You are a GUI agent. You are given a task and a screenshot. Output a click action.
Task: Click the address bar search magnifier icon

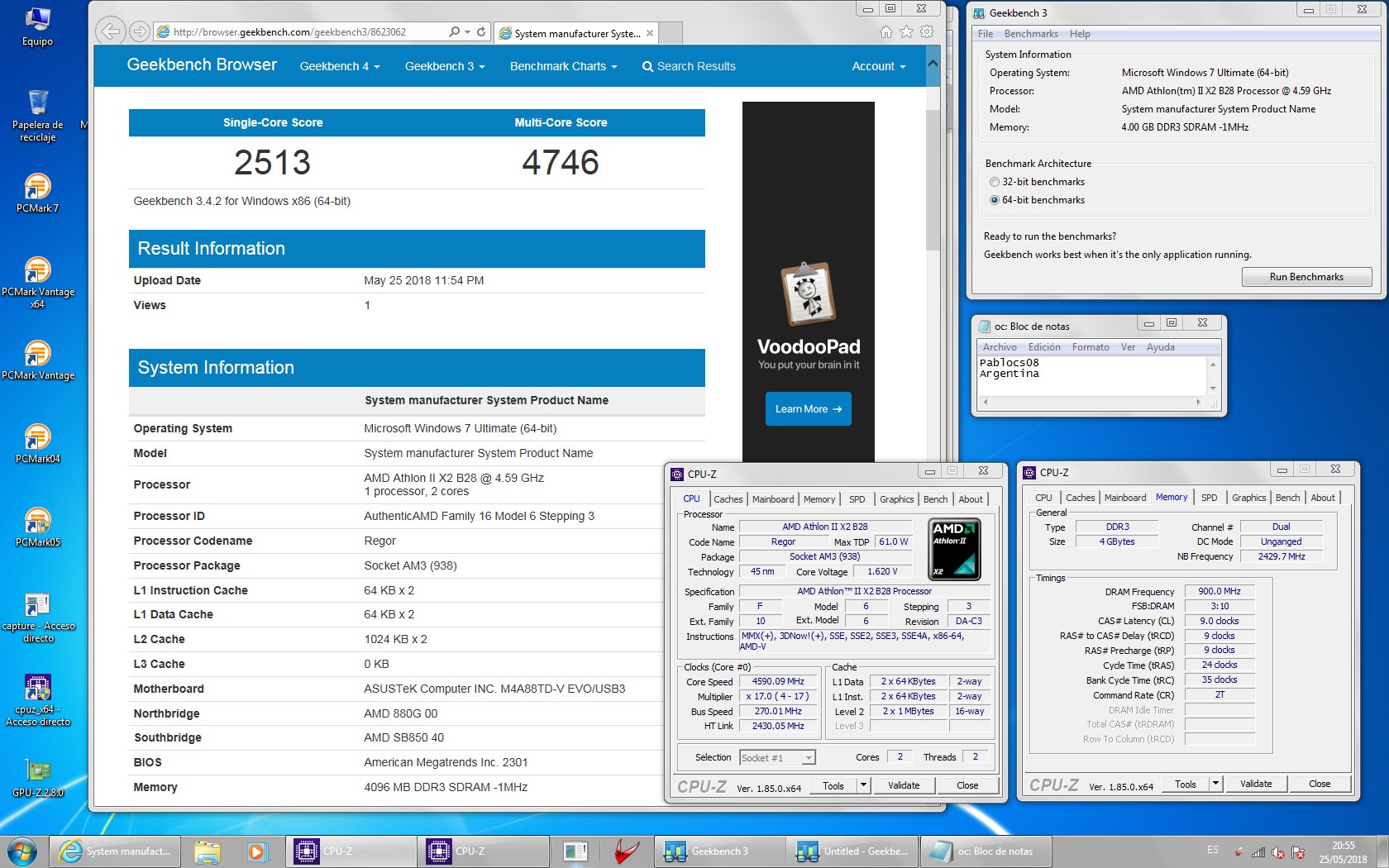454,31
